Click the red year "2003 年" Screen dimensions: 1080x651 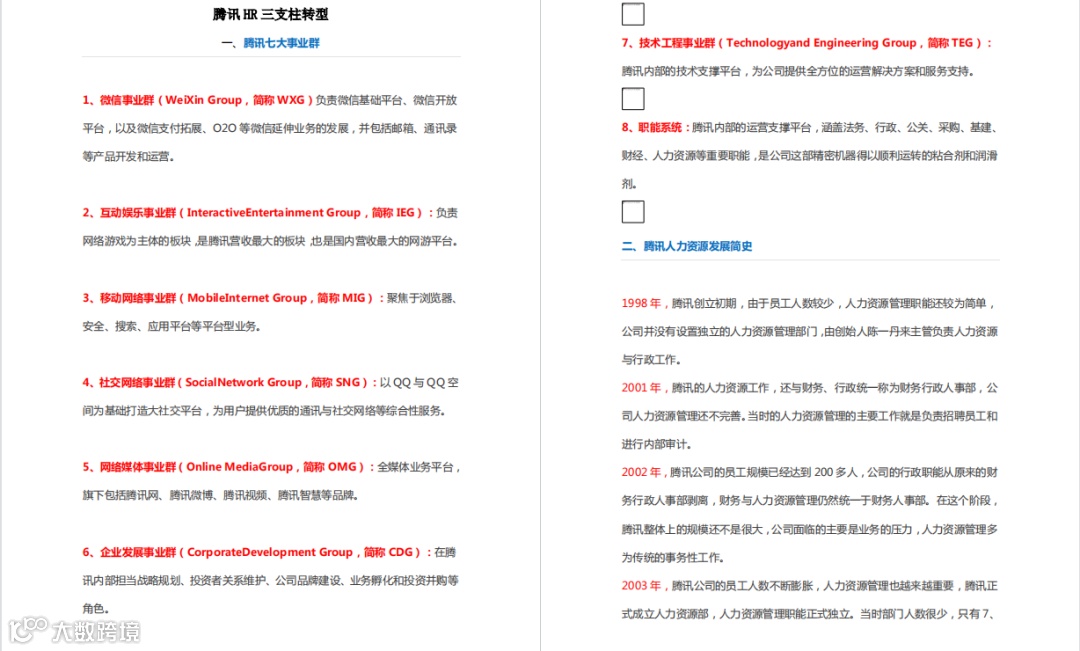click(x=641, y=586)
